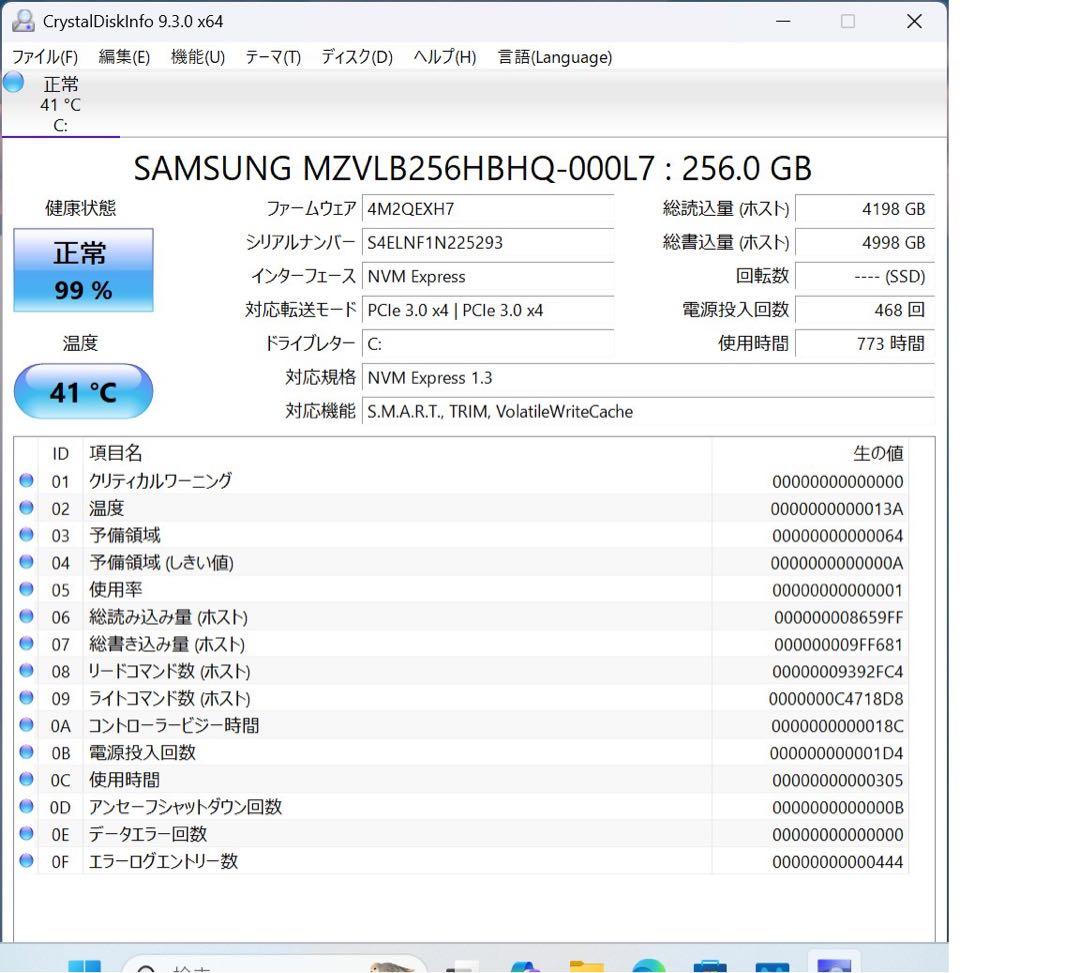Click the シリアルナンバー value field

(x=487, y=243)
